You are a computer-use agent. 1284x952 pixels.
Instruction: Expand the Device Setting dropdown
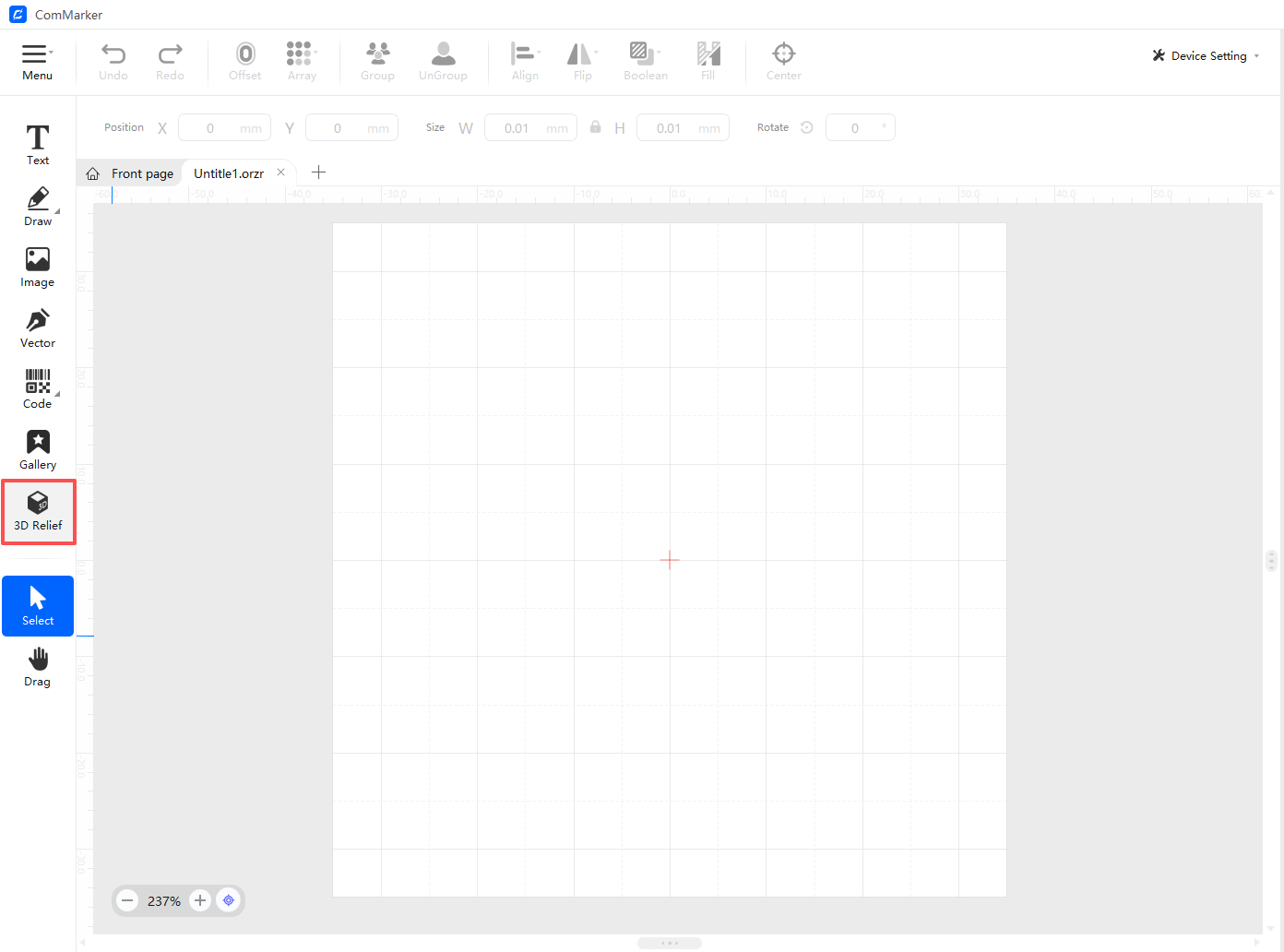tap(1207, 56)
